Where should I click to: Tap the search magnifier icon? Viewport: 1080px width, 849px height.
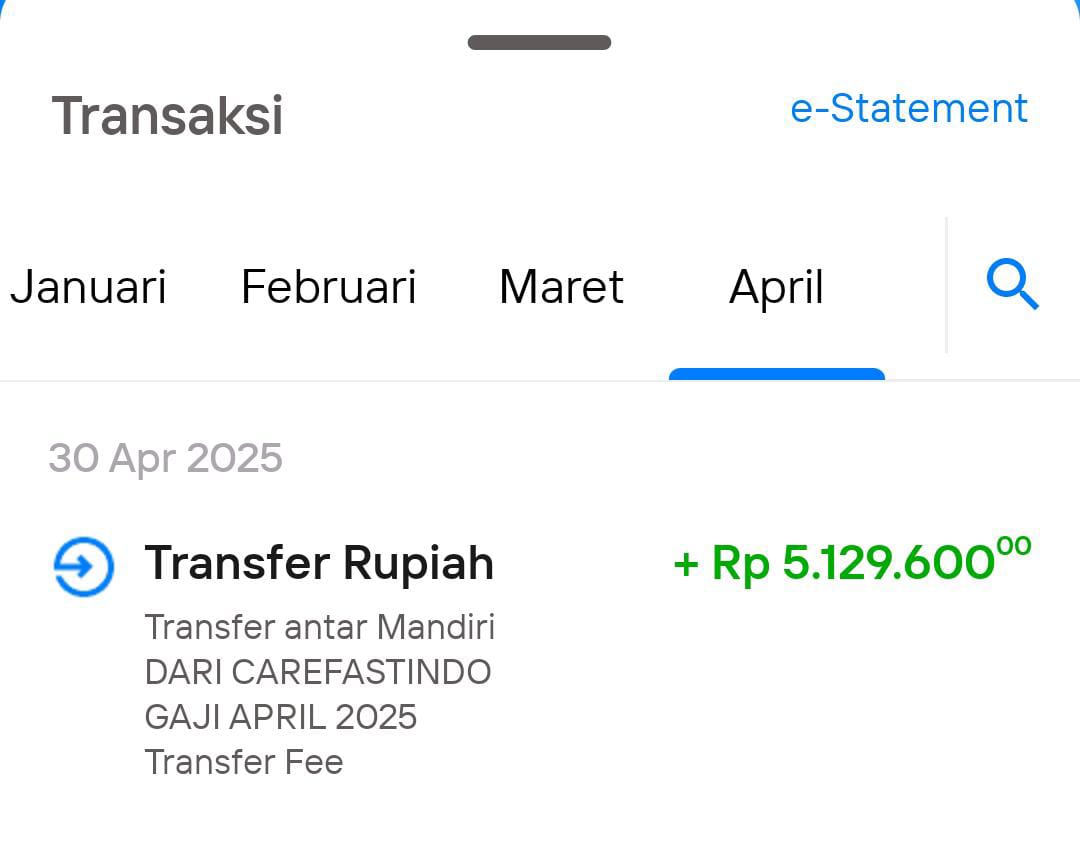click(1012, 284)
